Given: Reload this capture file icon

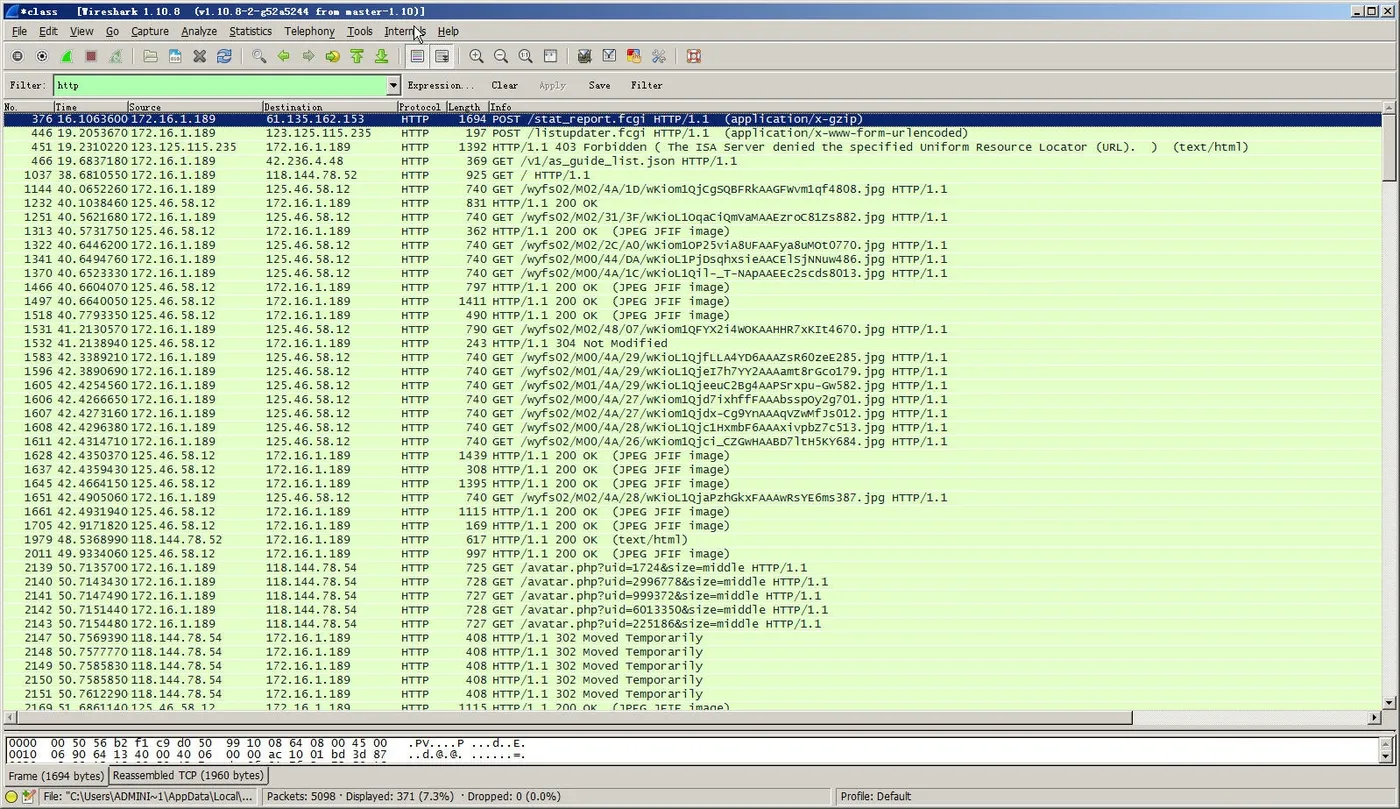Looking at the screenshot, I should click(x=224, y=57).
